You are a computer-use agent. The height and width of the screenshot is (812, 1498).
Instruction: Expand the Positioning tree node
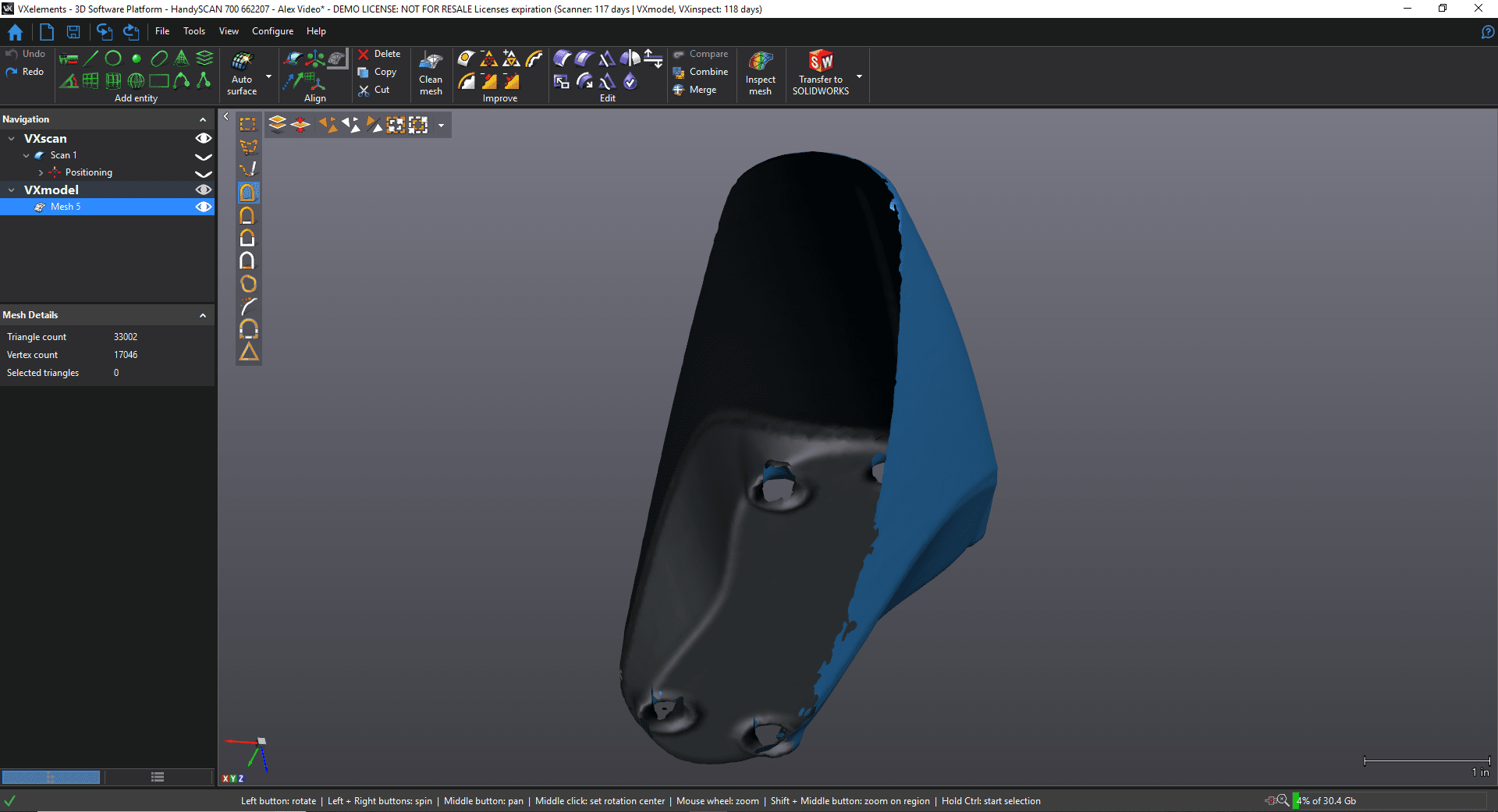click(41, 172)
